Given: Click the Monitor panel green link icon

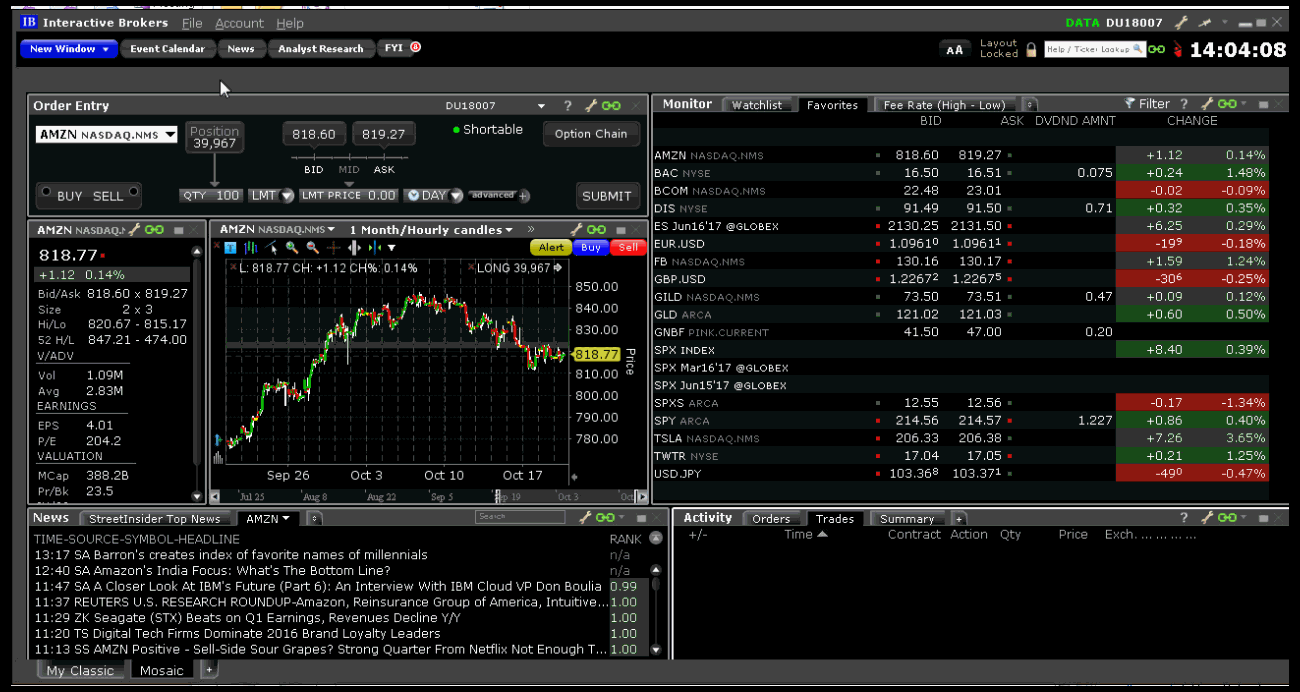Looking at the screenshot, I should tap(1227, 104).
